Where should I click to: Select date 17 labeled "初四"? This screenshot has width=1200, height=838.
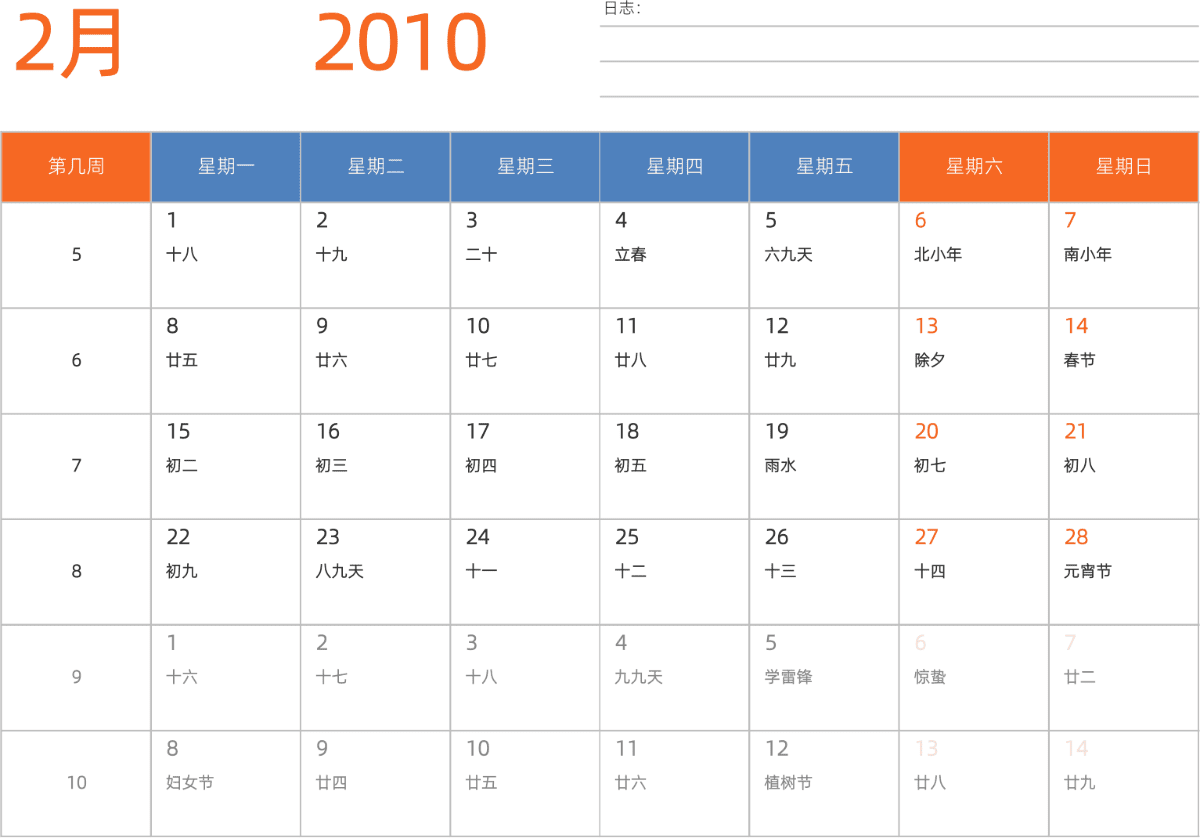pos(525,466)
